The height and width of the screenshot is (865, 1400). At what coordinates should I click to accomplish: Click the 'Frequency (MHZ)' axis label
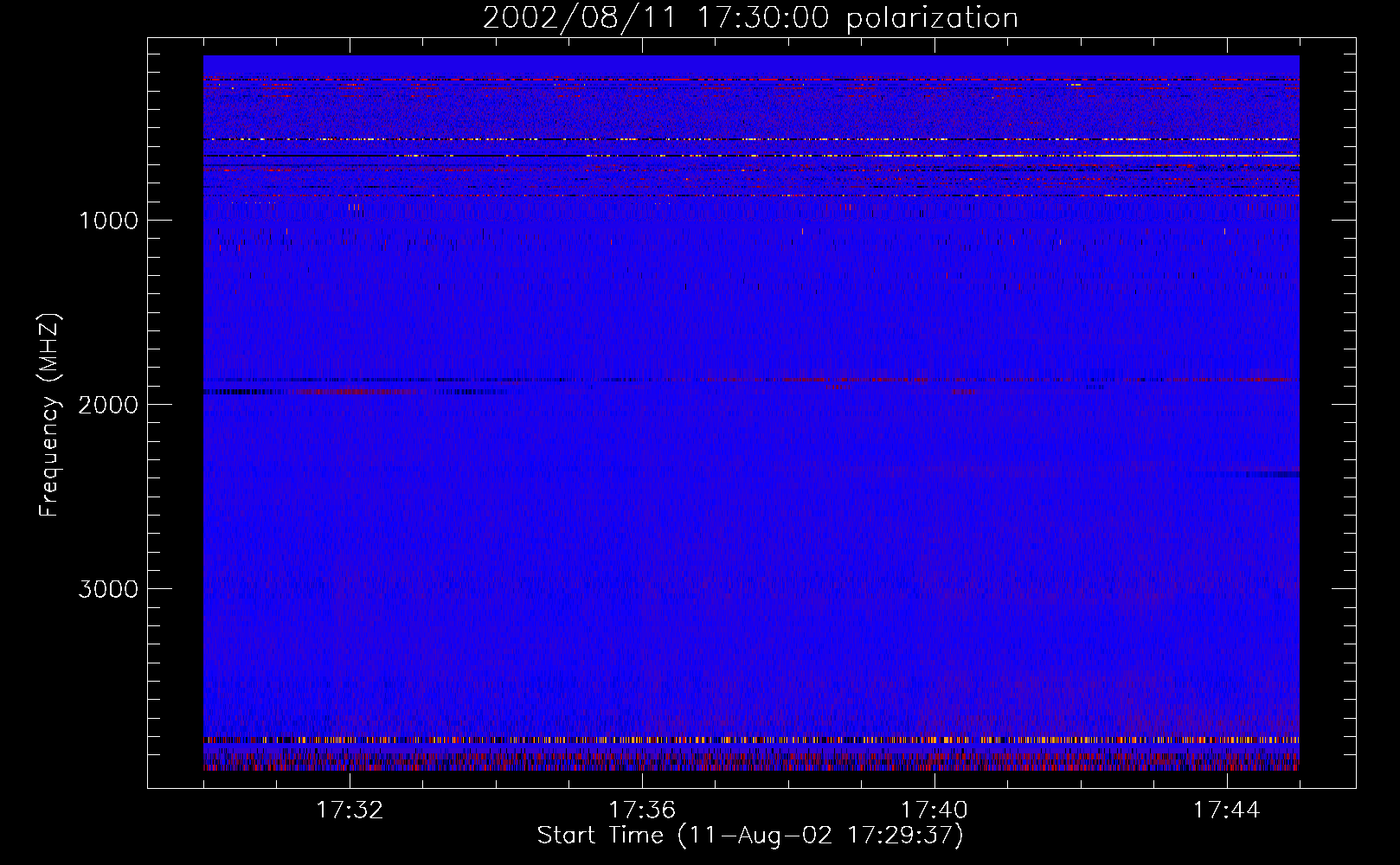click(x=49, y=415)
